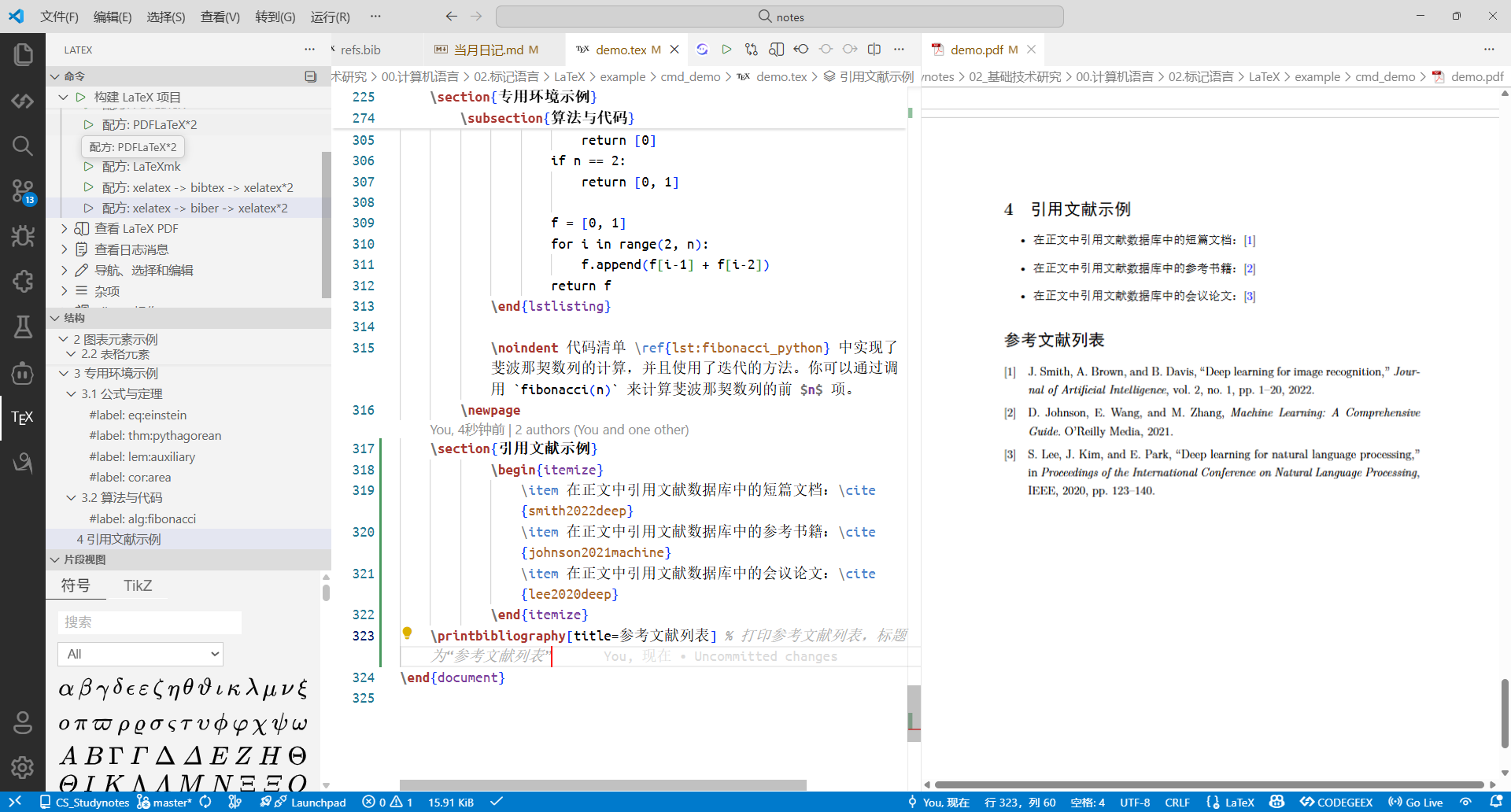
Task: Close the demo.pdf tab
Action: point(1031,50)
